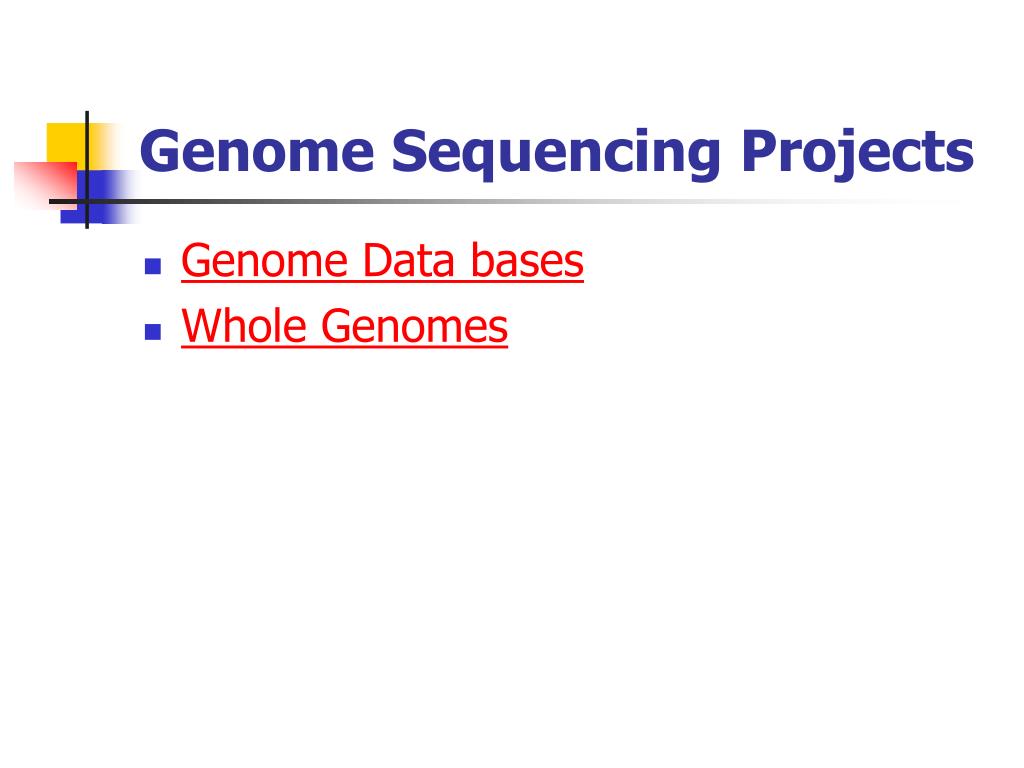The height and width of the screenshot is (768, 1024).
Task: Click the intersection of the two logo lines
Action: pyautogui.click(x=87, y=201)
